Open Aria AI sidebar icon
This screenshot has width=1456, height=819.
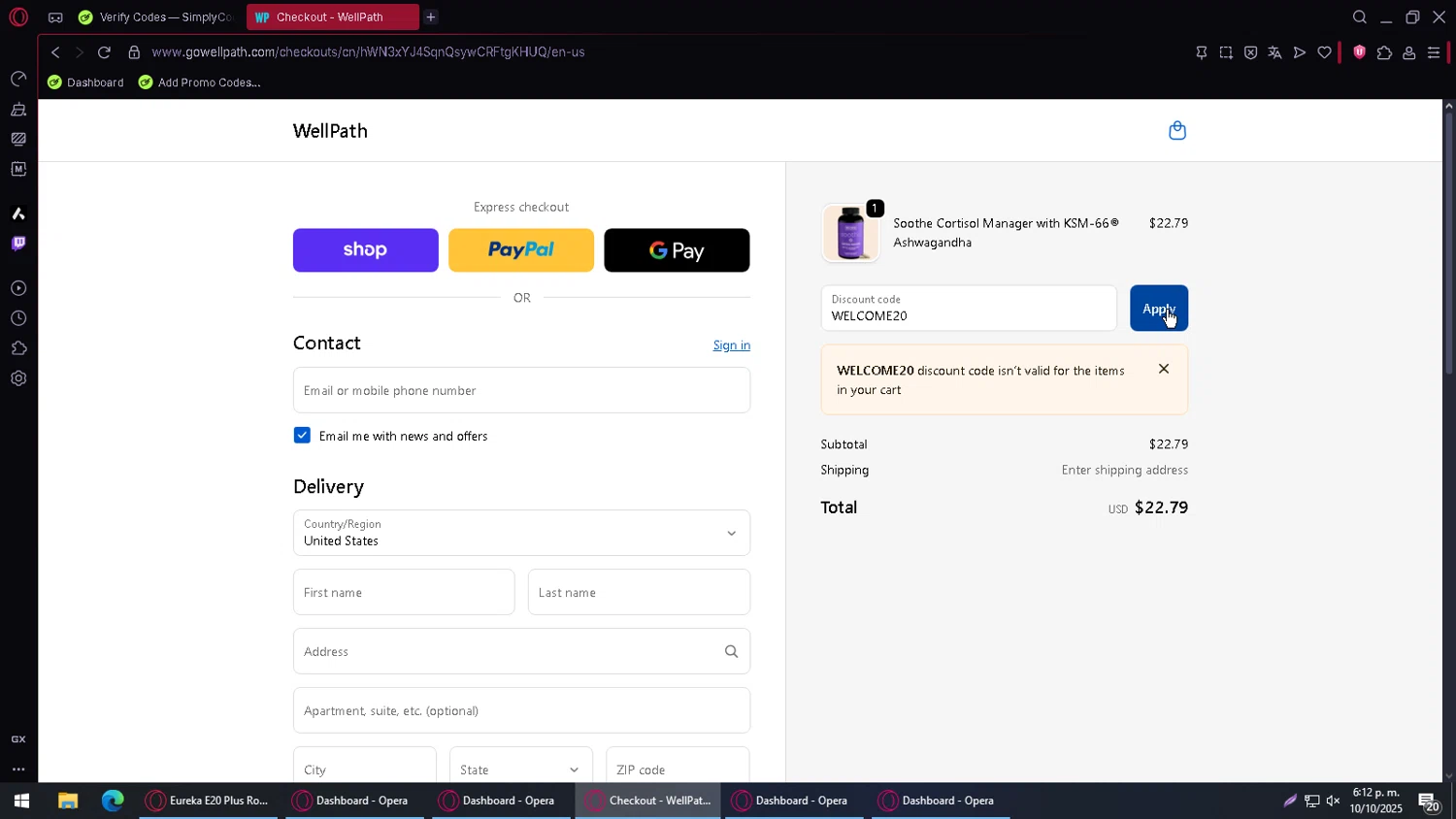[18, 213]
